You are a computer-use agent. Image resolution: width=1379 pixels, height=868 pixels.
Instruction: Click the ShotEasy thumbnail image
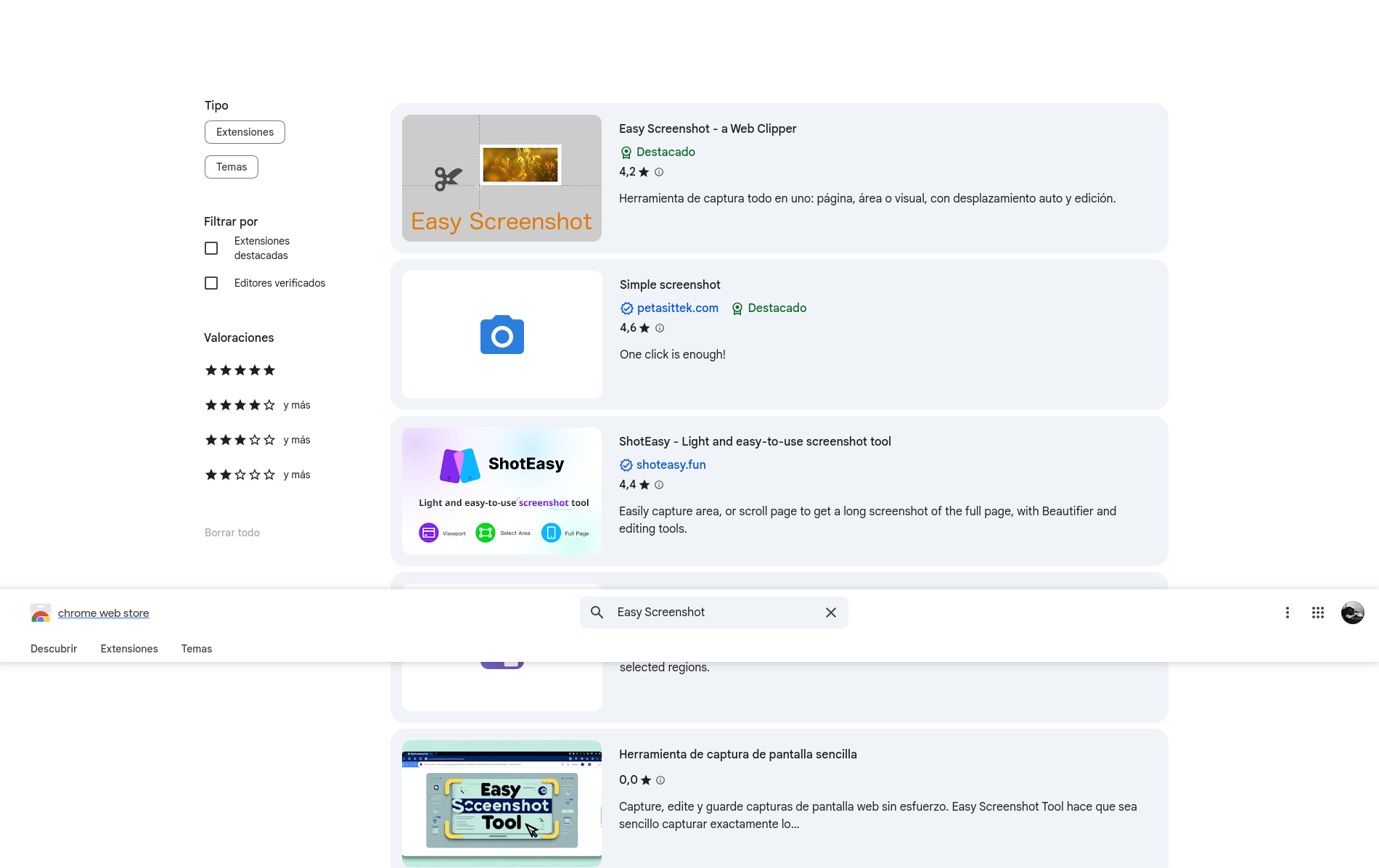(502, 491)
